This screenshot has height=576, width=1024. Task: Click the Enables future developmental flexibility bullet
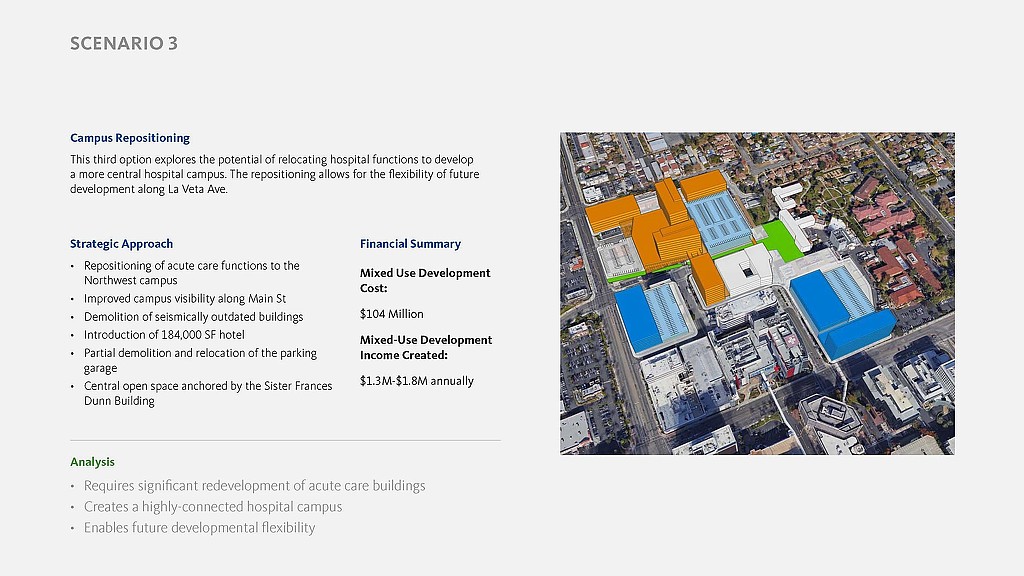tap(199, 528)
